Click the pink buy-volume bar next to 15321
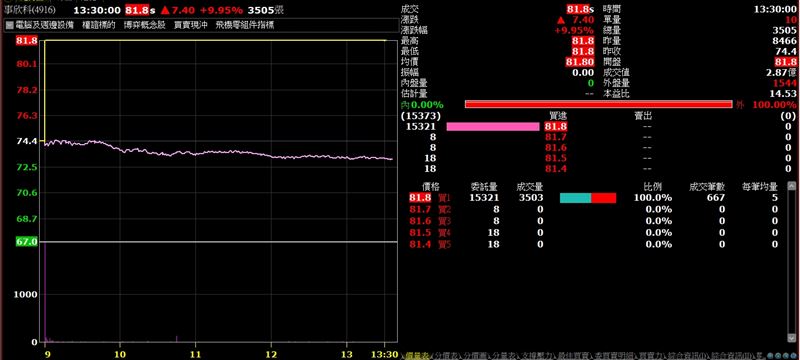Viewport: 800px width, 360px height. pos(493,127)
